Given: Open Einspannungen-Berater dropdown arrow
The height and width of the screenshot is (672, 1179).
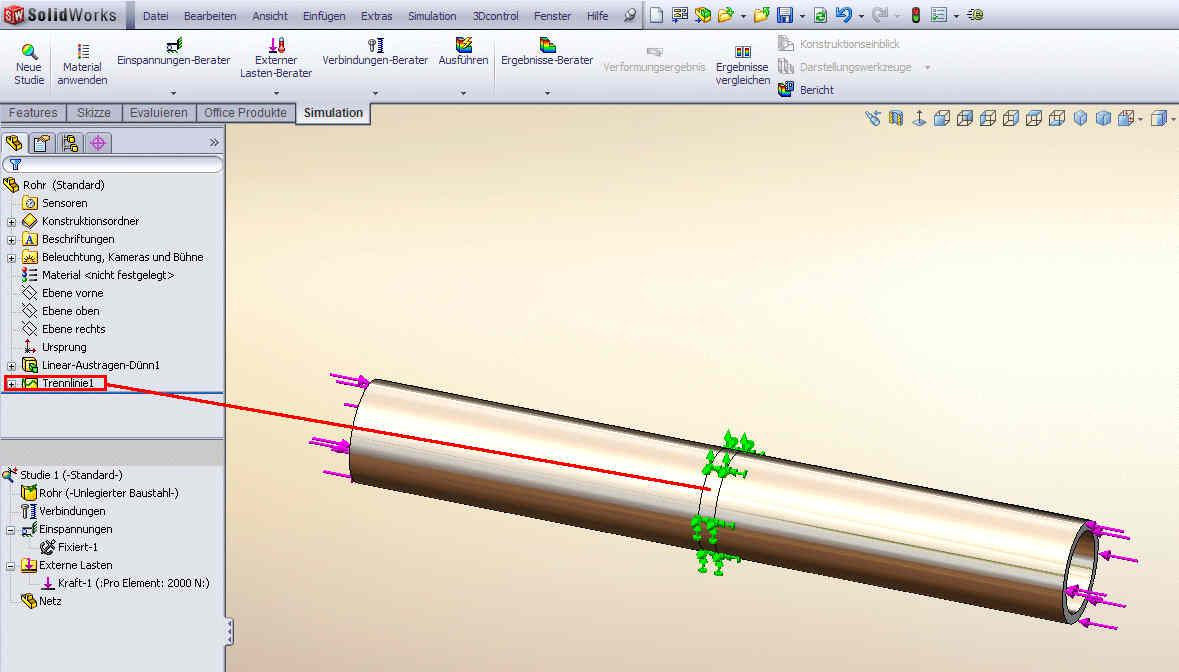Looking at the screenshot, I should 174,93.
